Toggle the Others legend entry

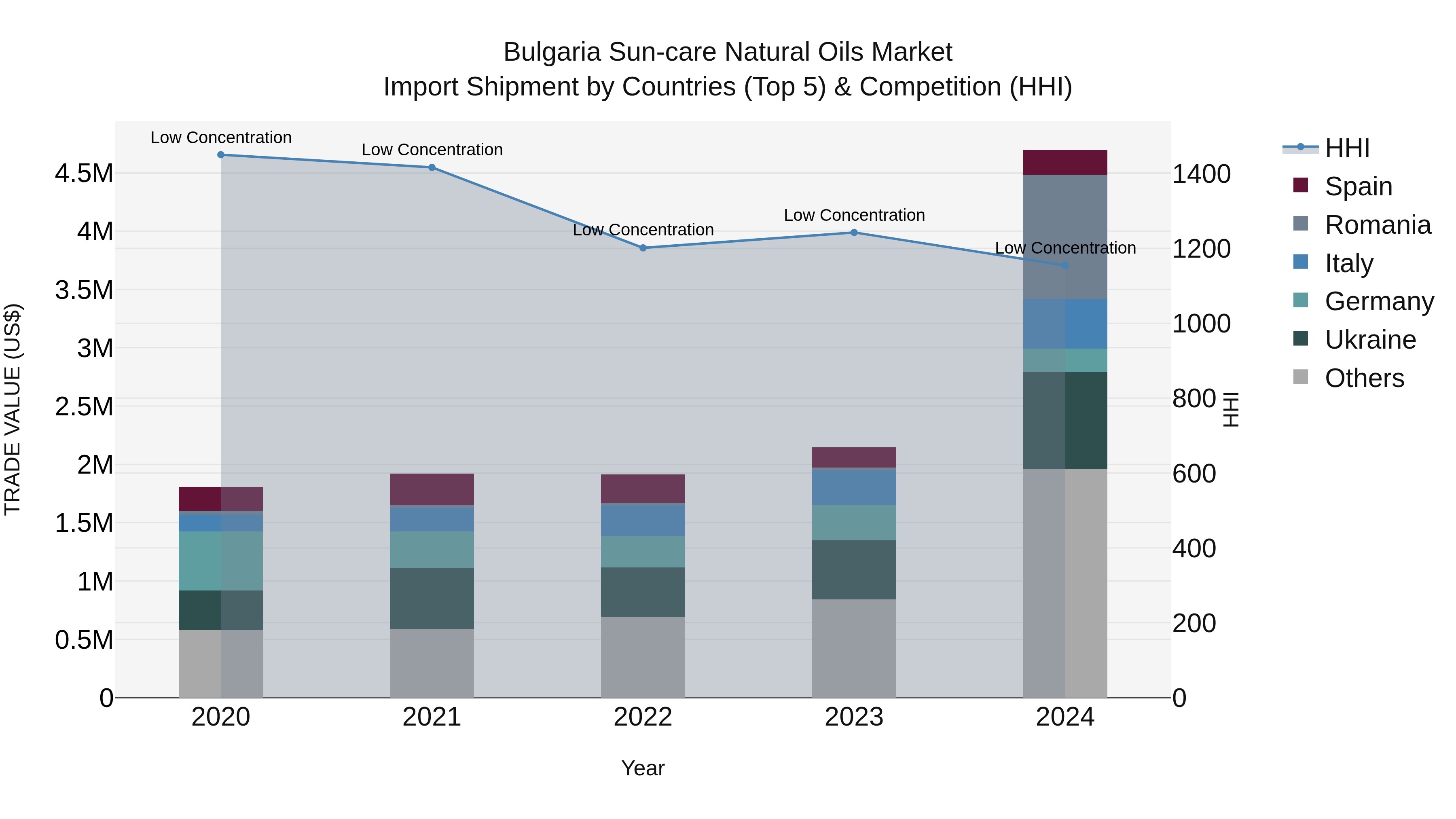click(x=1348, y=378)
